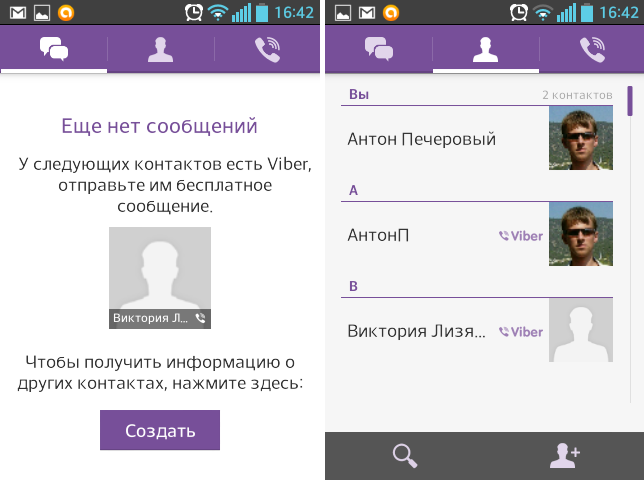
Task: Tap Виктория Лизя... placeholder avatar
Action: [x=581, y=331]
